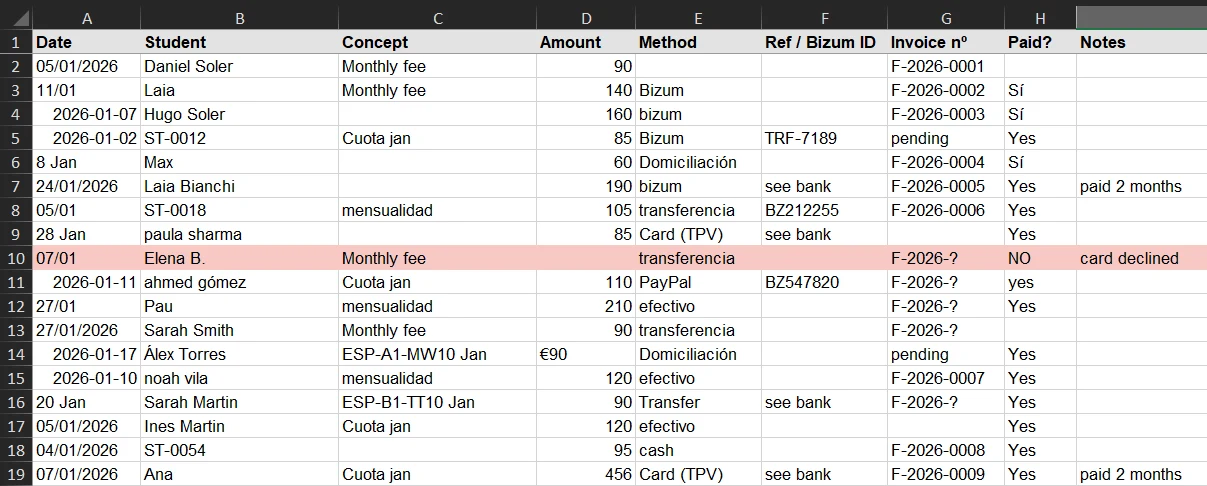Select the 'NO' paid cell

(x=1041, y=258)
